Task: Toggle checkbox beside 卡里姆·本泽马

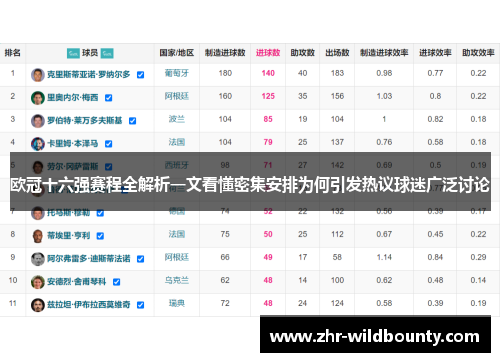Action: coord(109,144)
